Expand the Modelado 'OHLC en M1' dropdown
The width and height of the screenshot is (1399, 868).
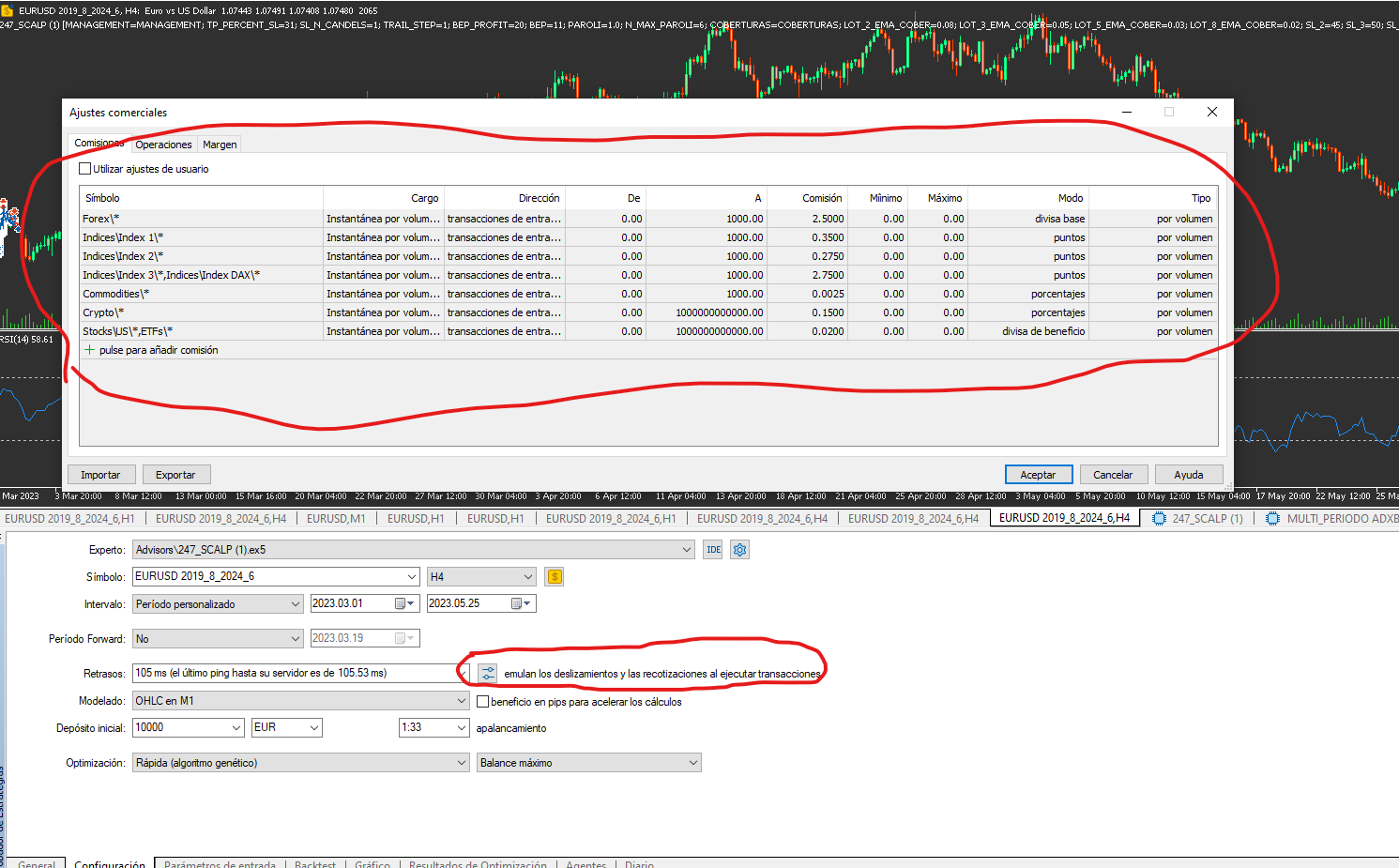300,701
